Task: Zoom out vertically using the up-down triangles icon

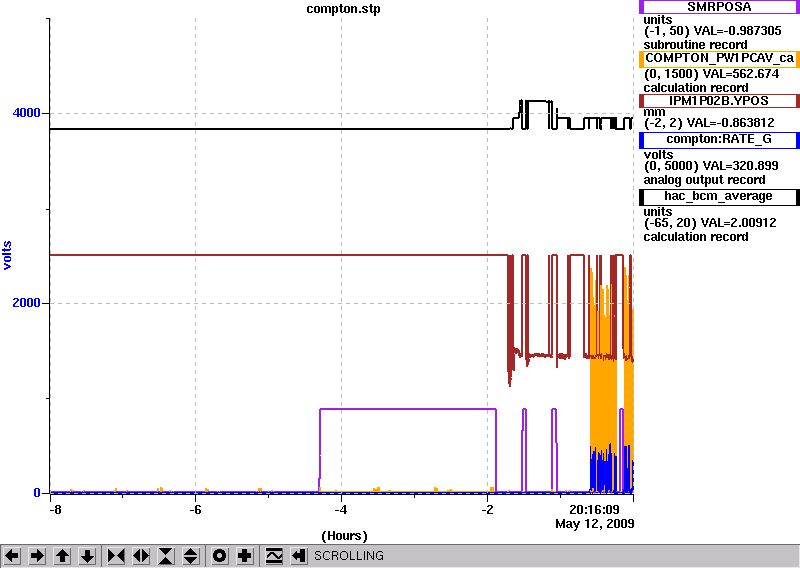Action: coord(191,555)
